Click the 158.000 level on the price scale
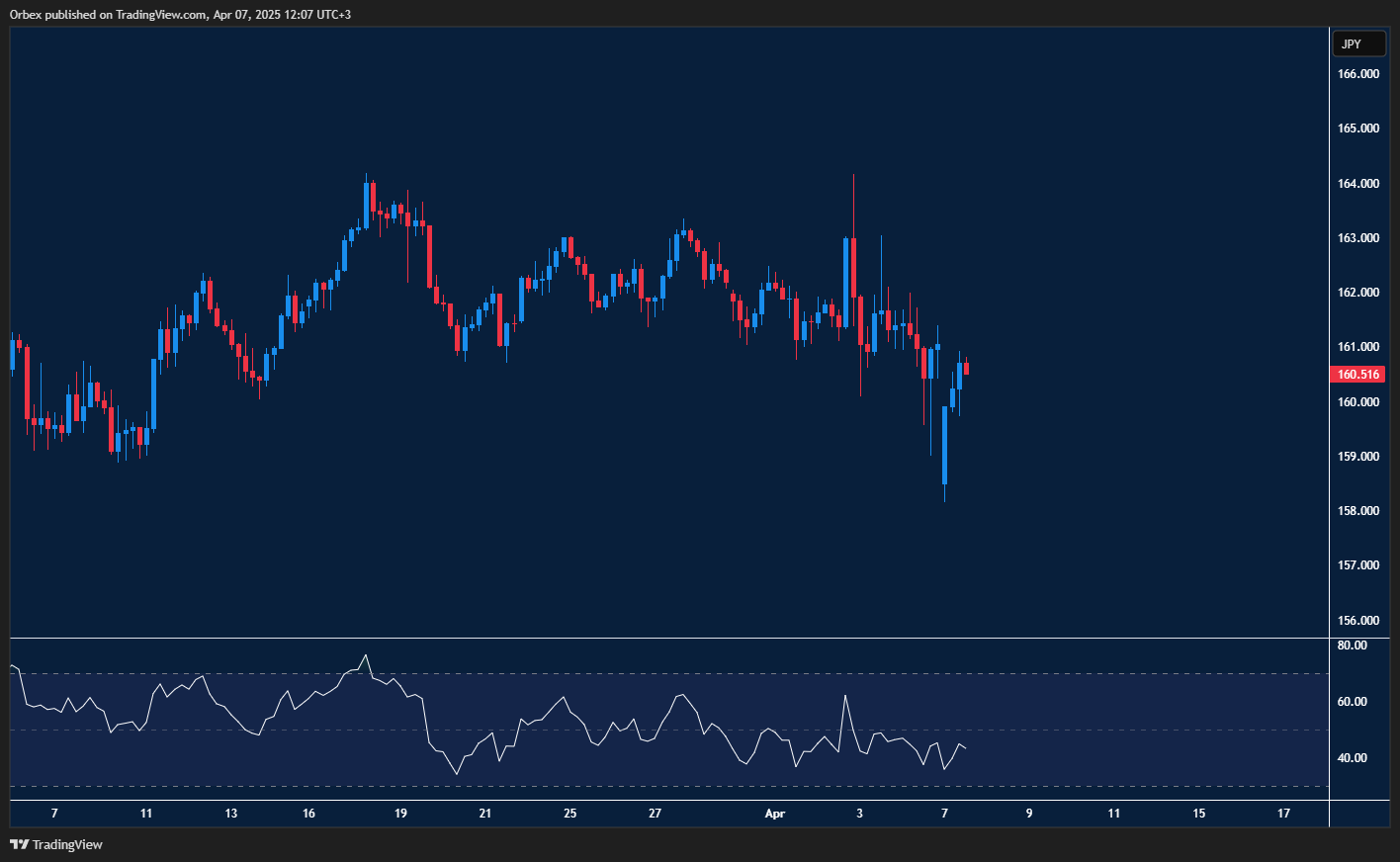This screenshot has height=862, width=1400. point(1358,510)
